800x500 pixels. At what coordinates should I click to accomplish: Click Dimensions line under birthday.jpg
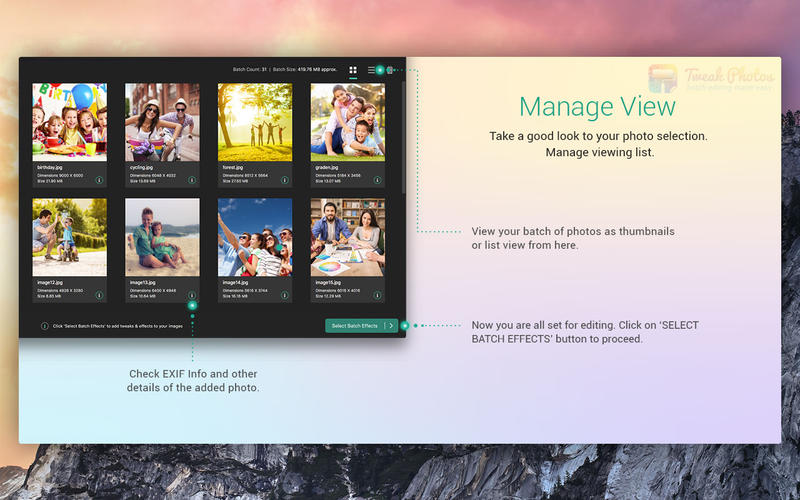pos(60,175)
